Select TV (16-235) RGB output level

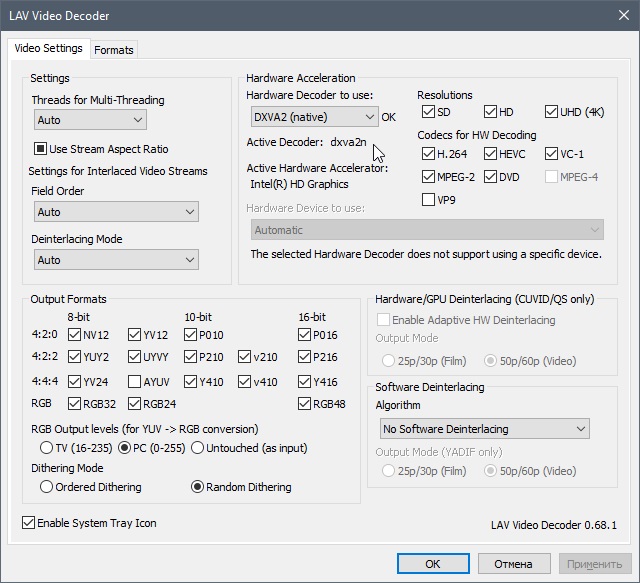(x=46, y=447)
